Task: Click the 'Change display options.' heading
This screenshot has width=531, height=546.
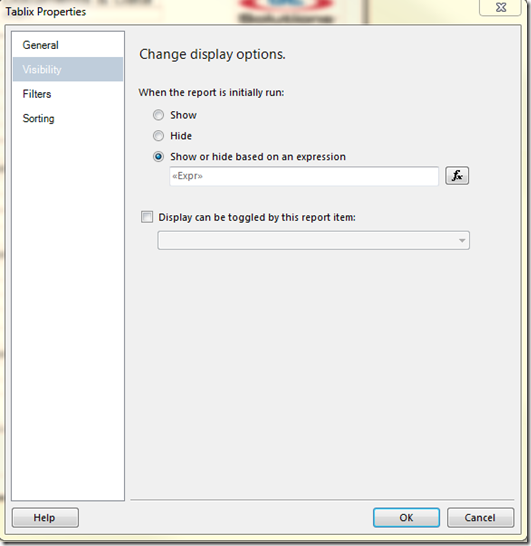Action: pyautogui.click(x=212, y=54)
